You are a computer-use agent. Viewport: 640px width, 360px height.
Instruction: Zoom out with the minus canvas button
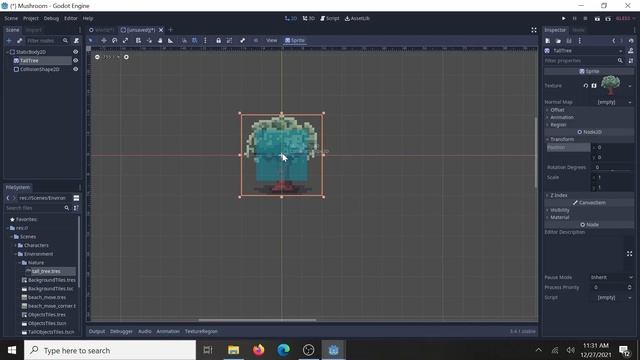click(x=97, y=57)
